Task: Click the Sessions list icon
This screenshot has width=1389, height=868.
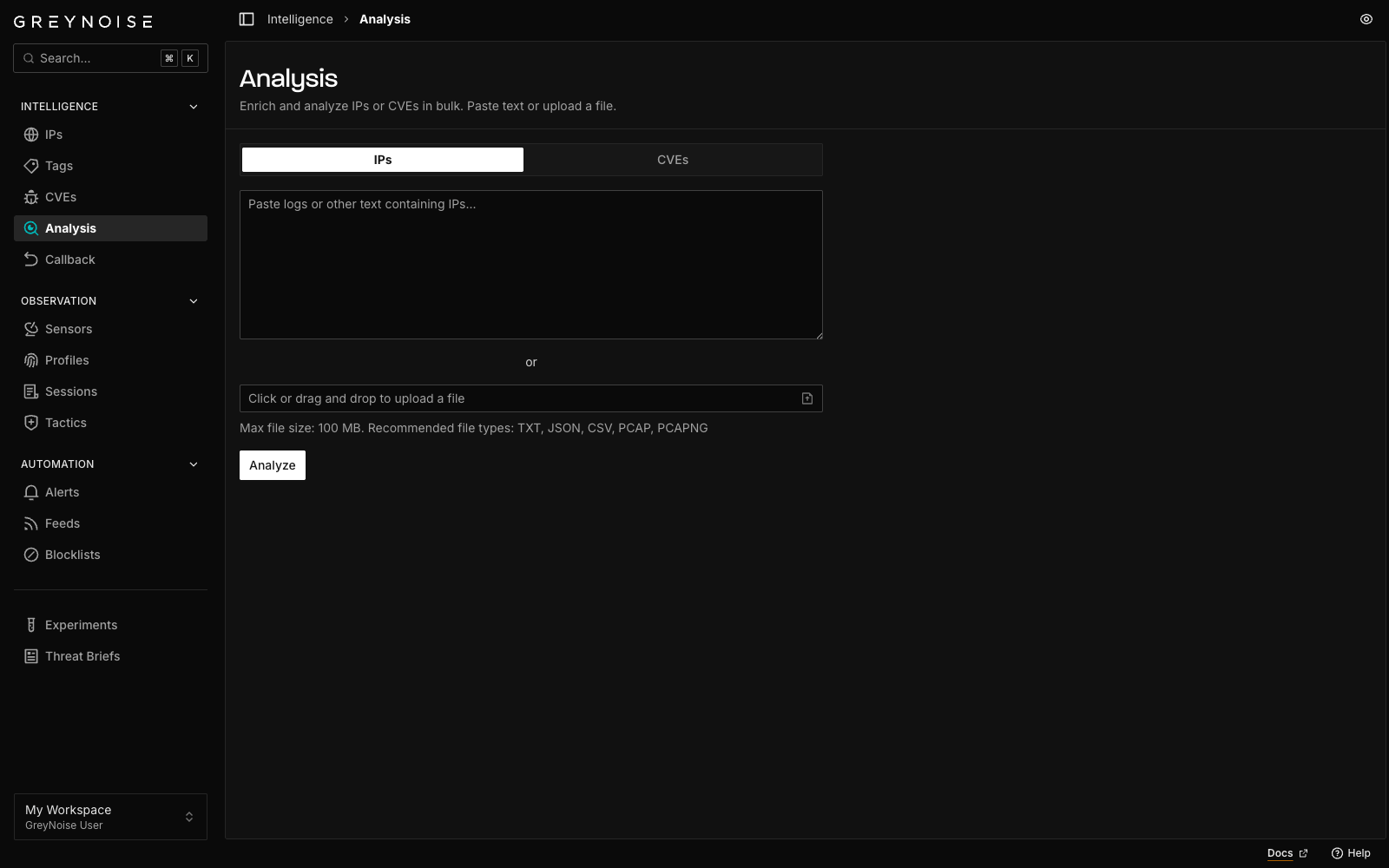Action: pyautogui.click(x=31, y=391)
